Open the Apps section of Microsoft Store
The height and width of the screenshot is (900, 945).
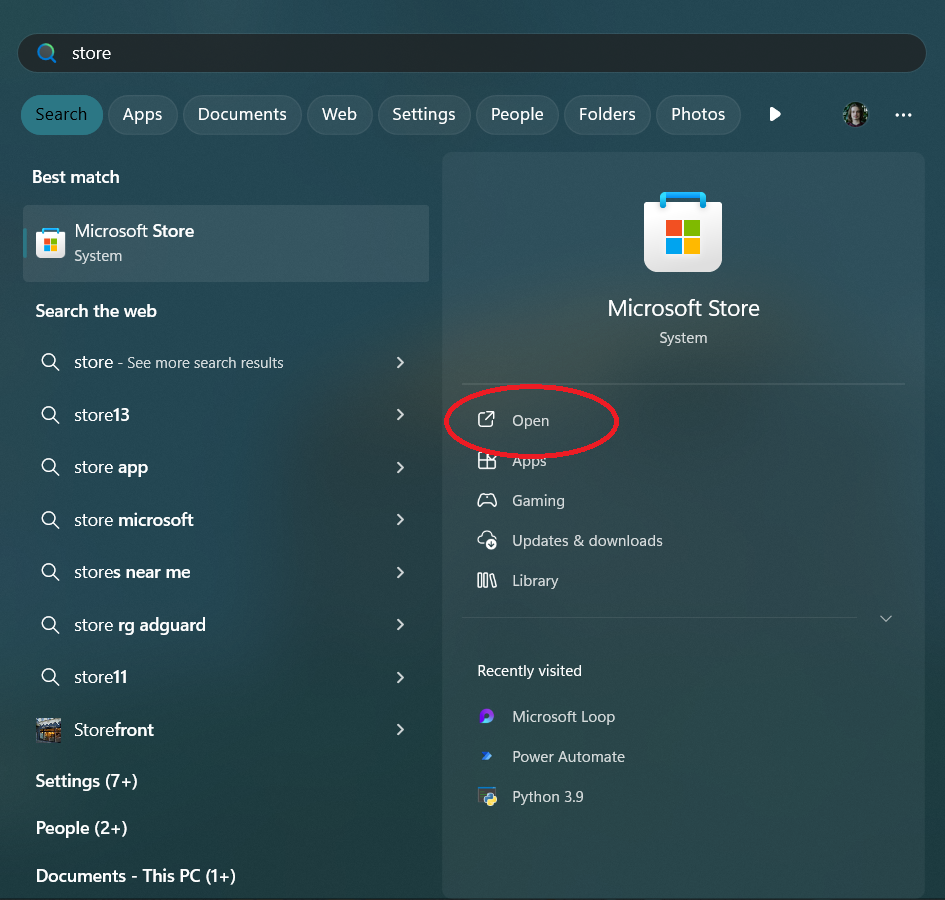pyautogui.click(x=529, y=461)
